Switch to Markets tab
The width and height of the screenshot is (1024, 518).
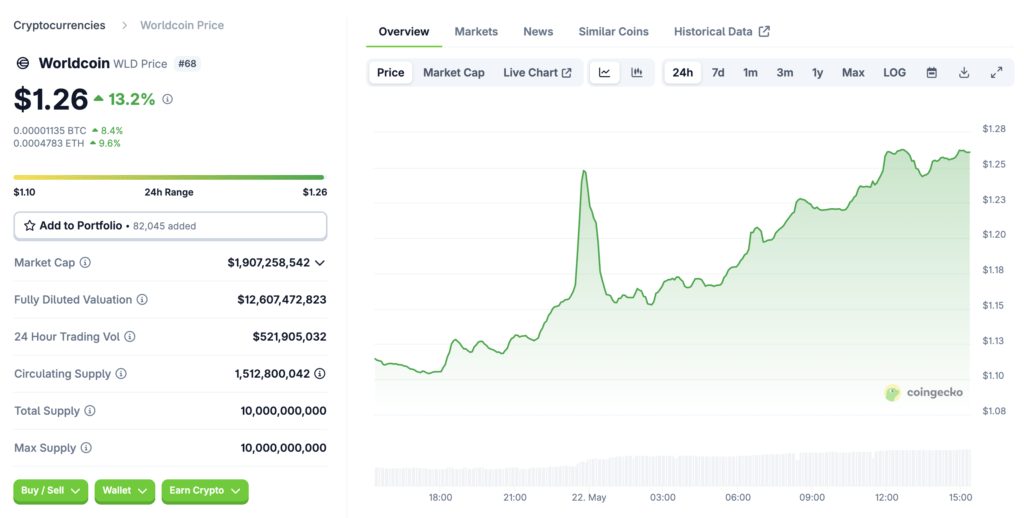476,31
